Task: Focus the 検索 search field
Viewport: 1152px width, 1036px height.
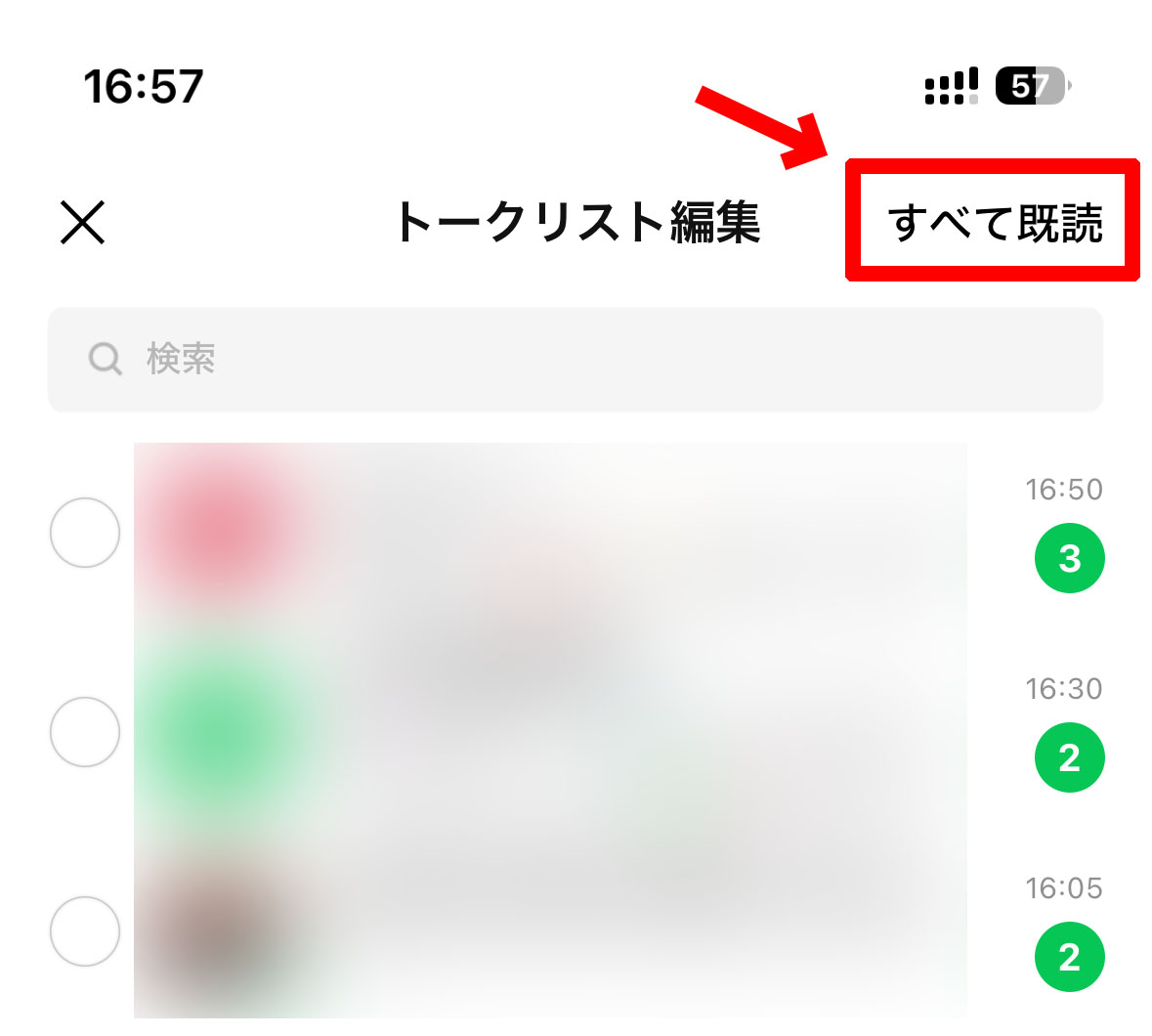Action: pyautogui.click(x=576, y=360)
